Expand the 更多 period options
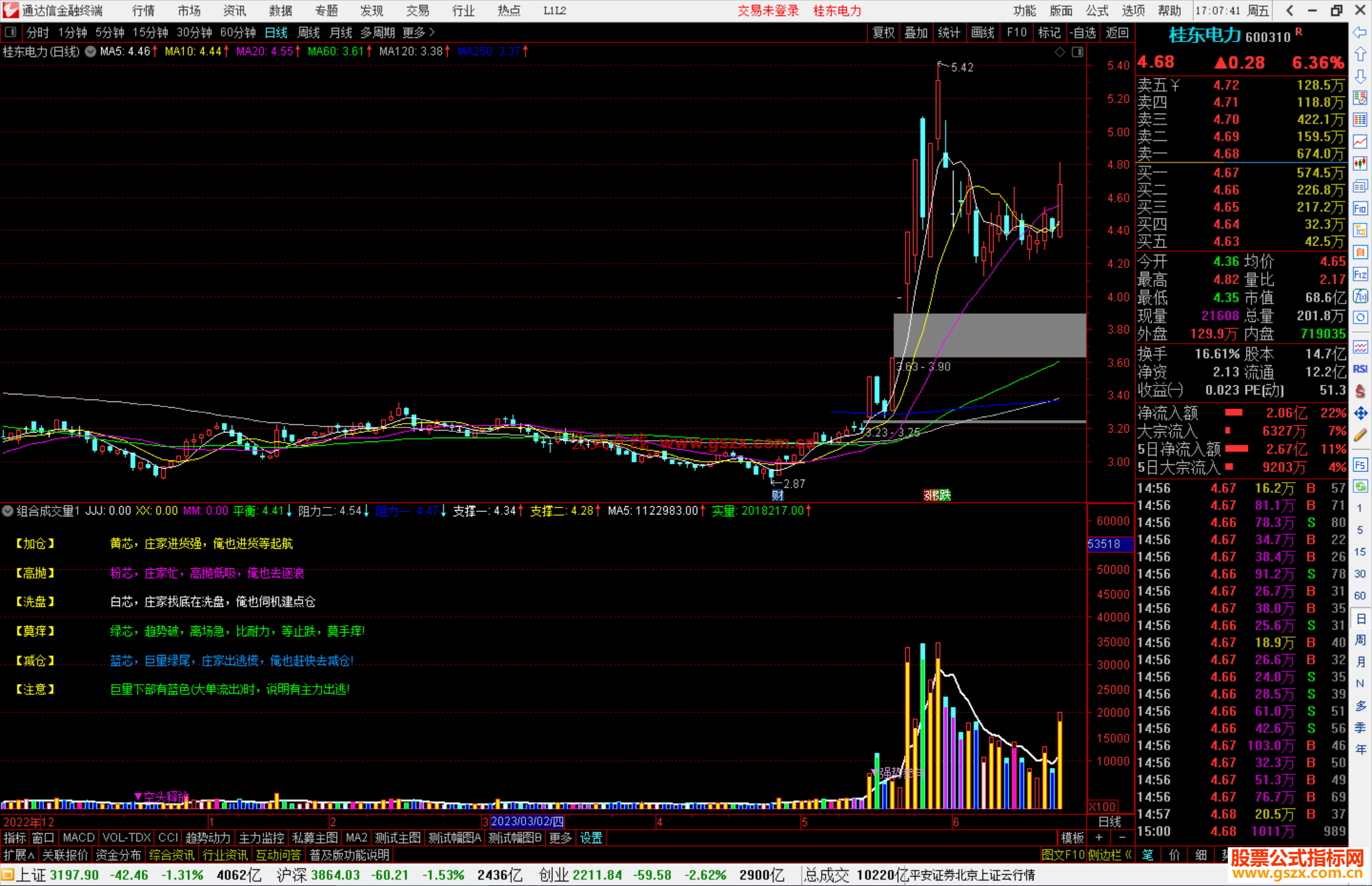This screenshot has width=1372, height=886. click(419, 32)
